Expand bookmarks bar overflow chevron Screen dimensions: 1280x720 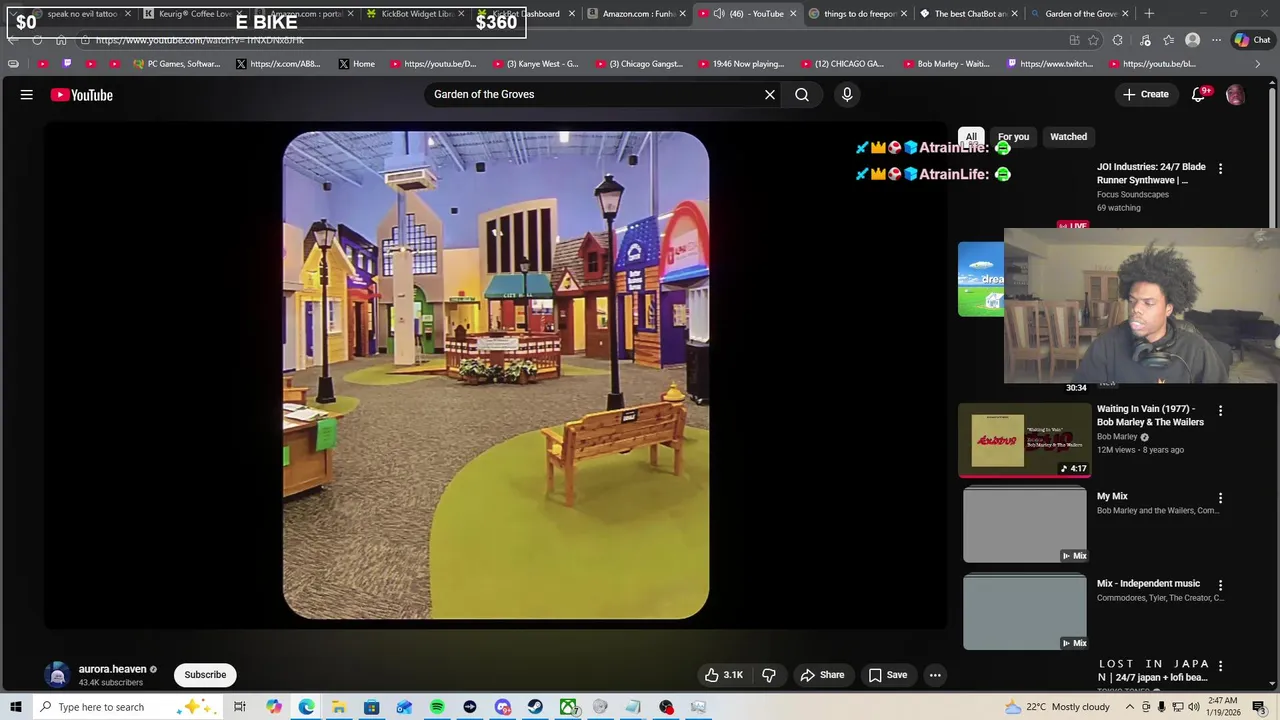[1258, 64]
